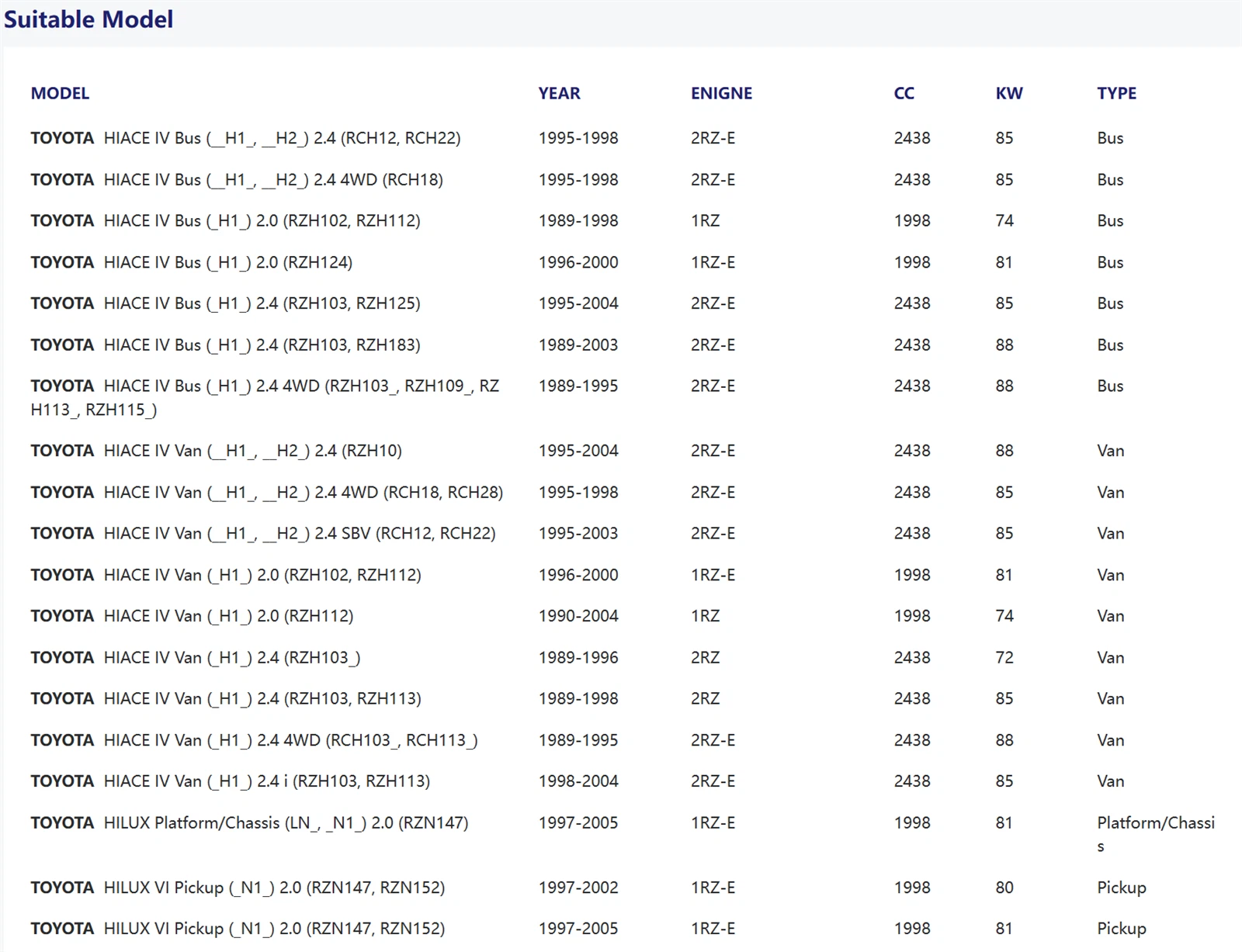1242x952 pixels.
Task: Select model 'HIACE IV Bus 2.4 (RCH12, RCH22)'
Action: coord(245,138)
